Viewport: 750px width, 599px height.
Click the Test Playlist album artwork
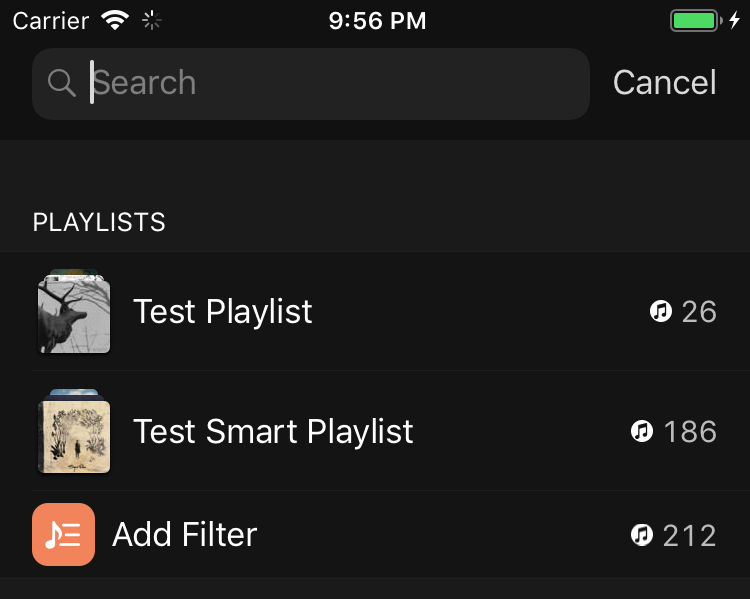73,313
